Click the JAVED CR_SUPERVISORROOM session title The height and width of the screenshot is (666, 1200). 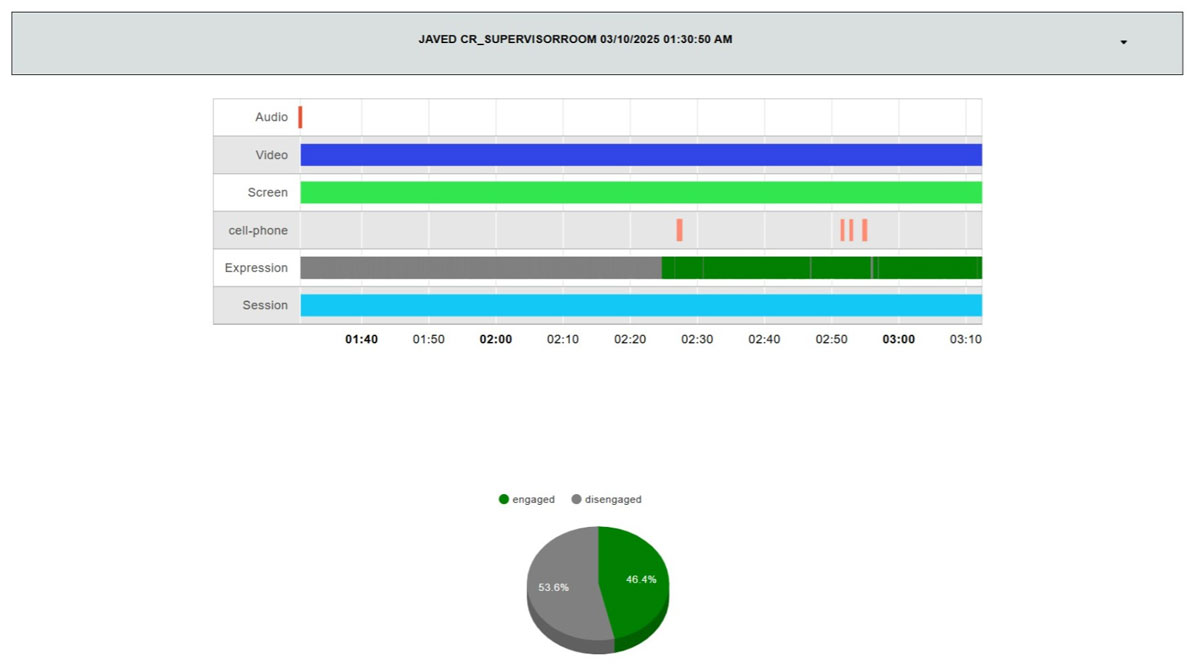click(x=575, y=40)
